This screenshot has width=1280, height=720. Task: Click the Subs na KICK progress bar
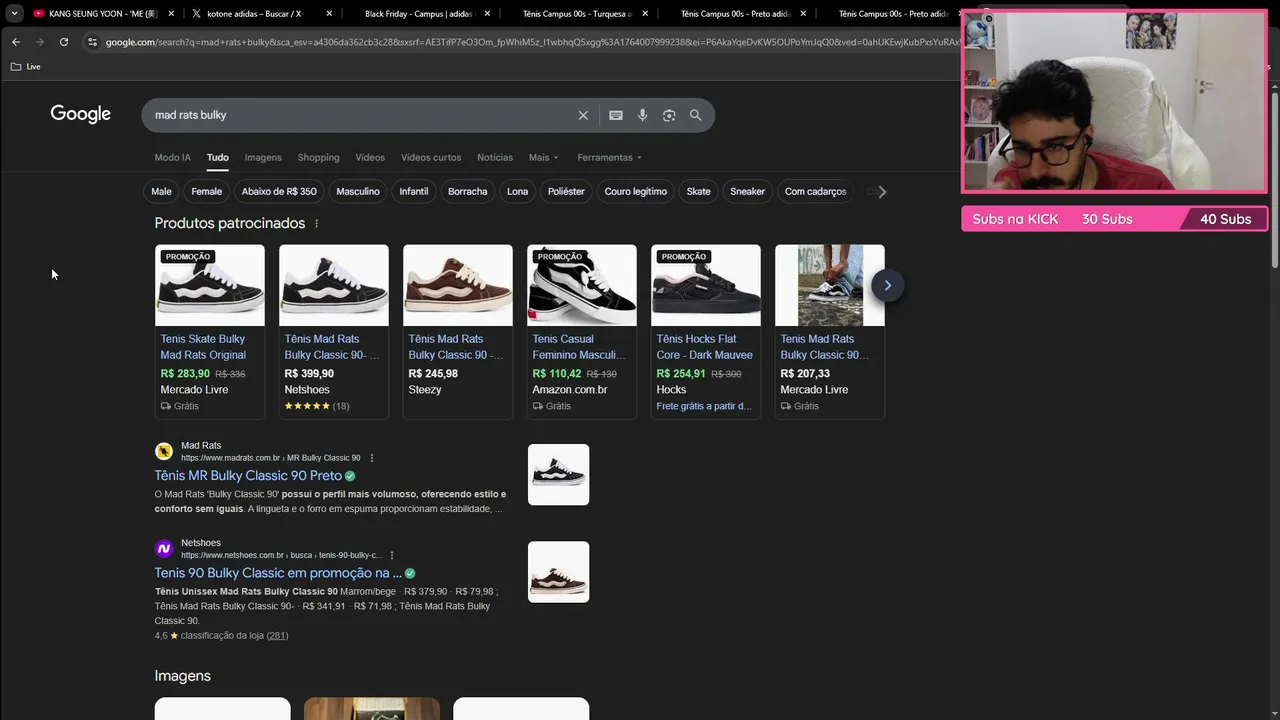[x=1114, y=219]
